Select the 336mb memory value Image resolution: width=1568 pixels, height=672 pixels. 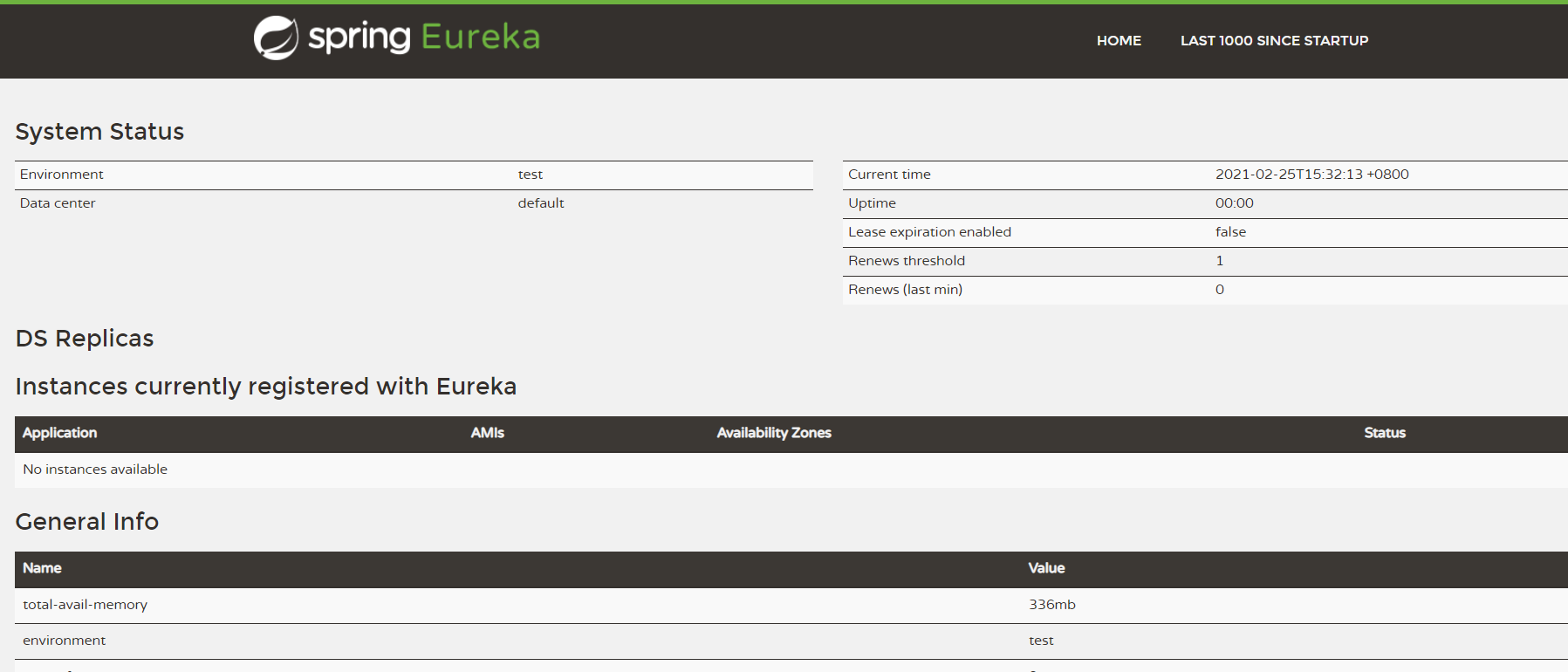tap(1051, 605)
